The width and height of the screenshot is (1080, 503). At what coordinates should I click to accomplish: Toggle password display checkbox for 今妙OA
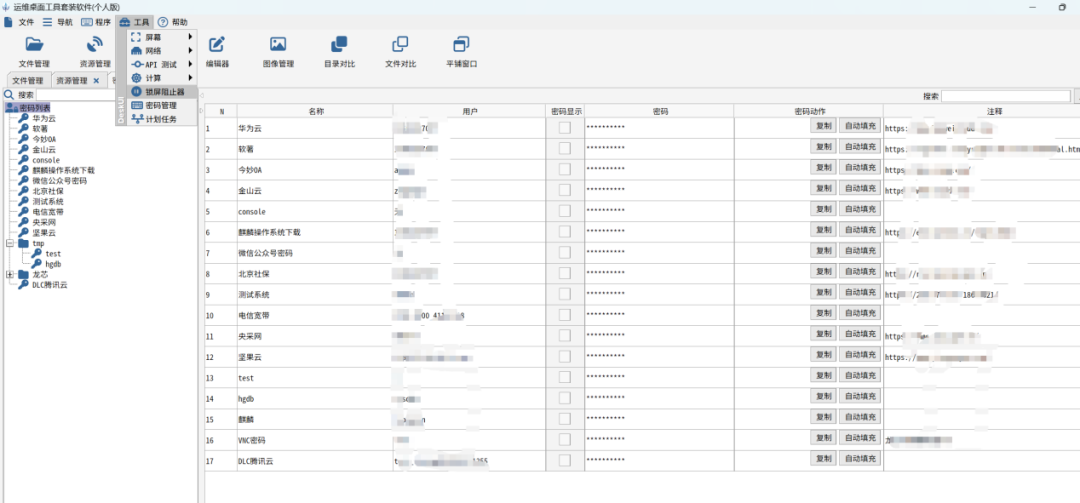[x=565, y=170]
